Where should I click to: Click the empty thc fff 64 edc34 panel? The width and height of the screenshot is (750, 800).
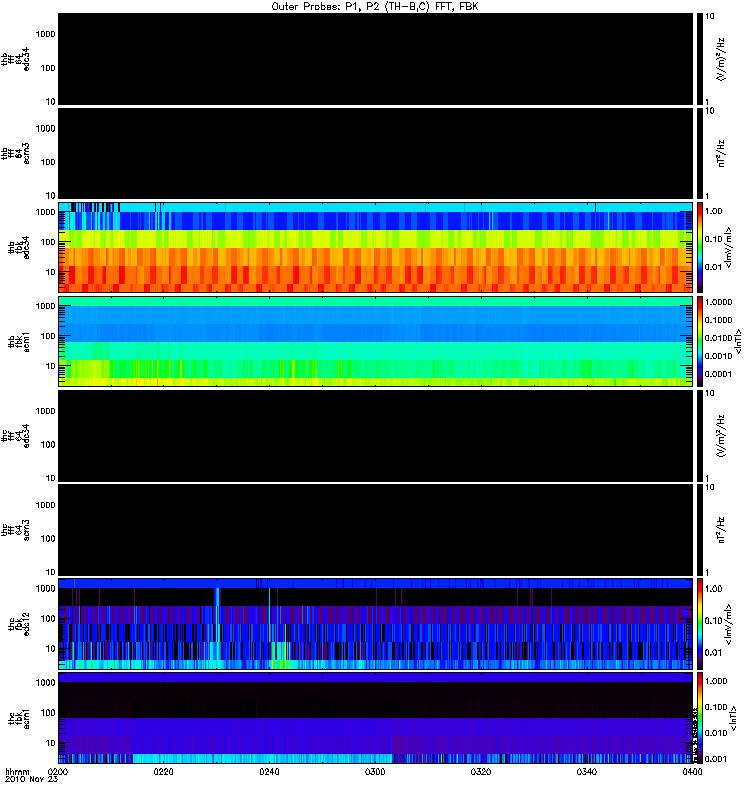coord(376,436)
